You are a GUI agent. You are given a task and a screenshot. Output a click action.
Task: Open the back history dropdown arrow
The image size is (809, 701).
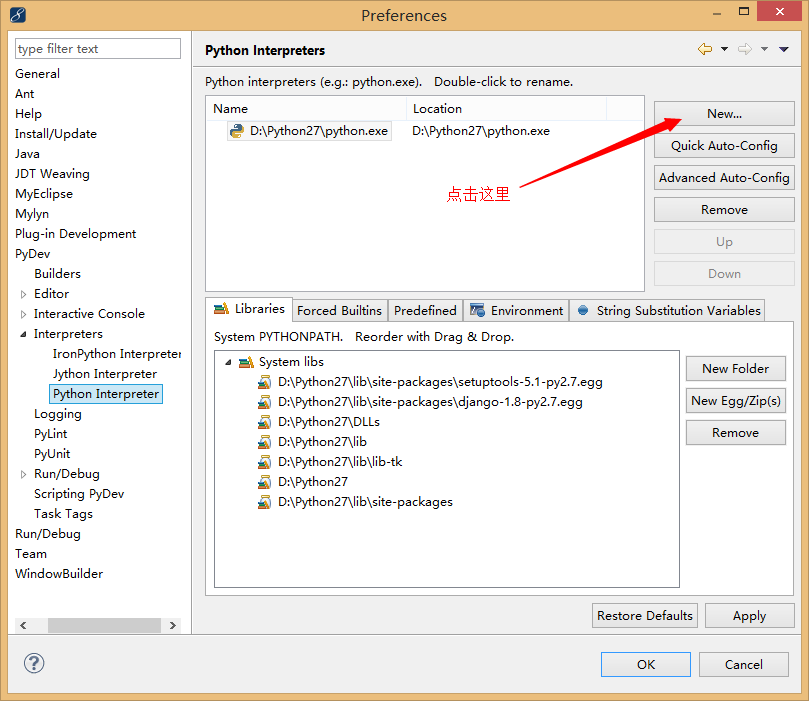(x=724, y=49)
